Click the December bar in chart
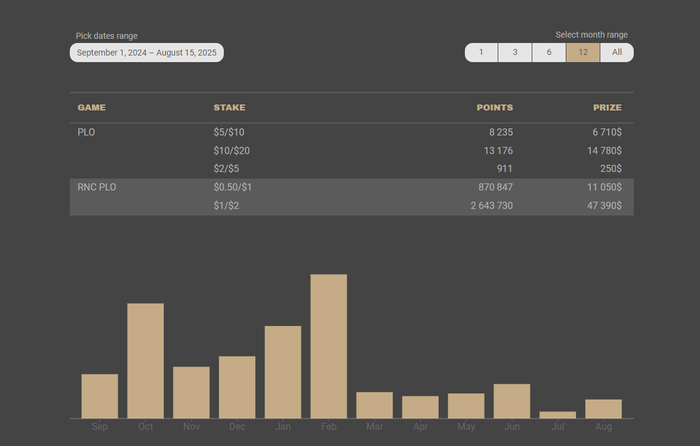This screenshot has height=446, width=700. tap(237, 387)
